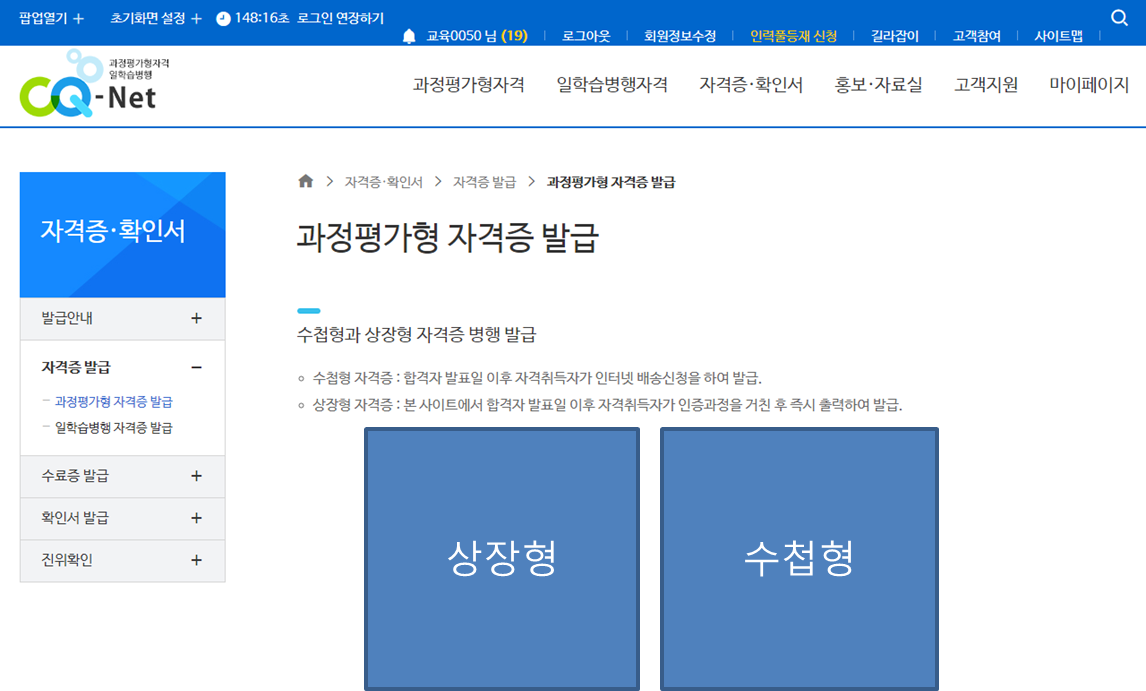Open 일학습병행자격 main menu
Screen dimensions: 1146x691
612,85
